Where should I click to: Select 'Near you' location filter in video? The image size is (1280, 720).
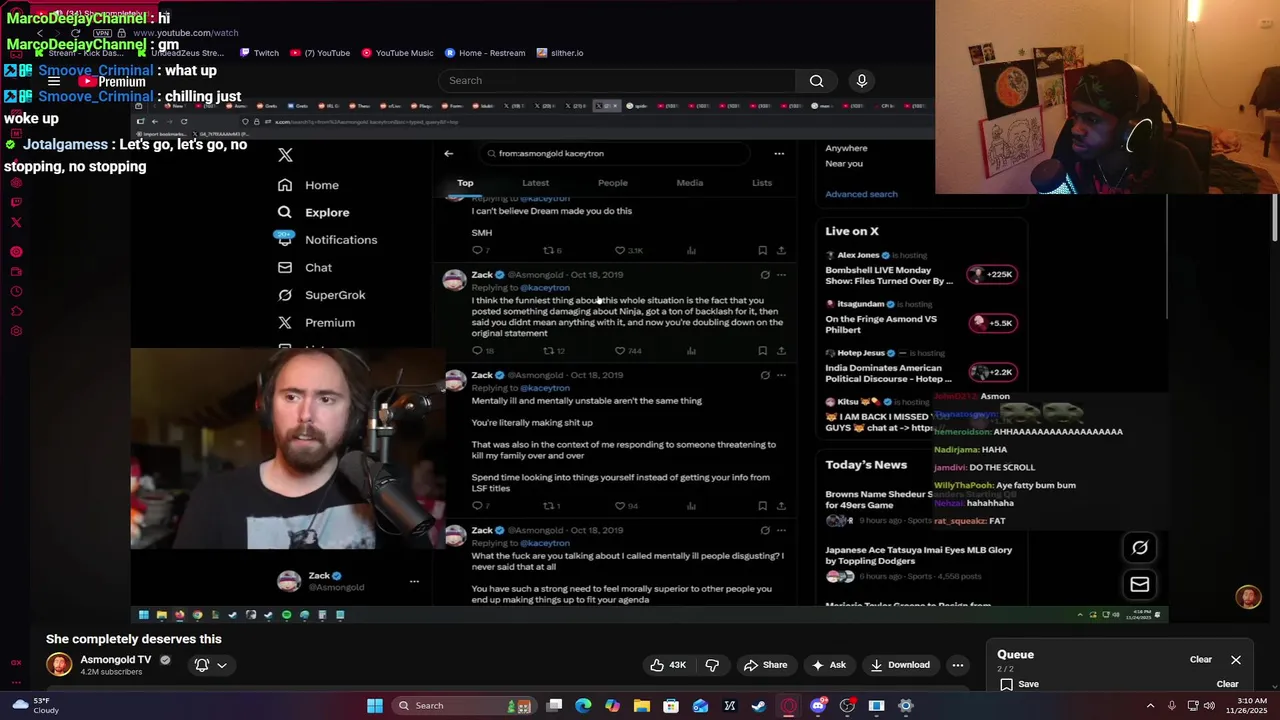844,163
